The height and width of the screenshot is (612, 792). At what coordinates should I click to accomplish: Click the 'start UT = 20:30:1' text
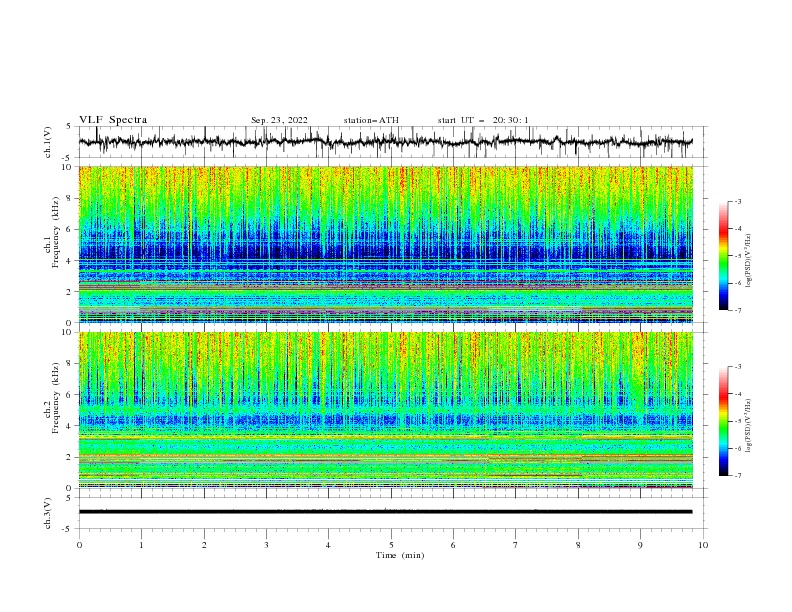[483, 120]
